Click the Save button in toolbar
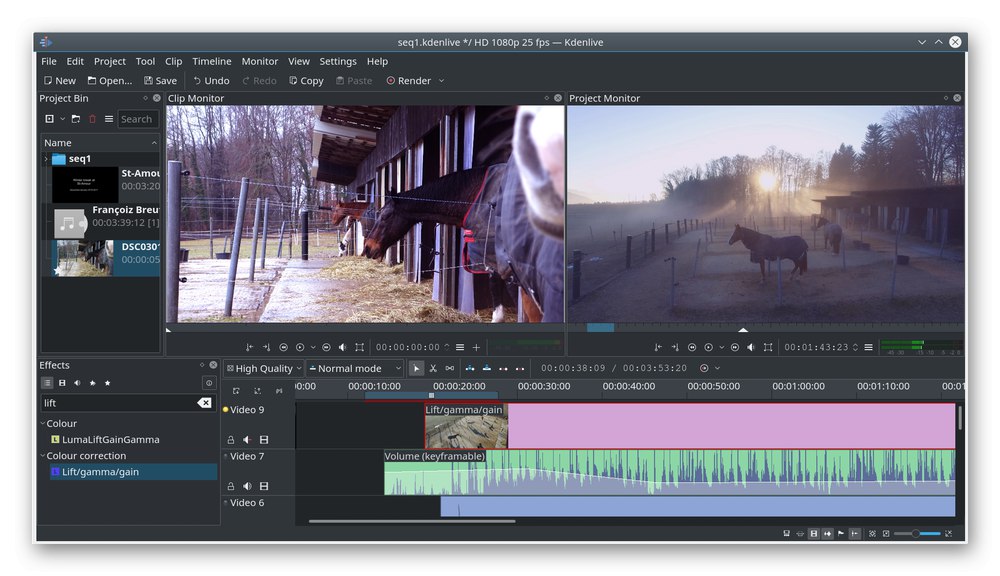The height and width of the screenshot is (576, 1000). pos(160,81)
